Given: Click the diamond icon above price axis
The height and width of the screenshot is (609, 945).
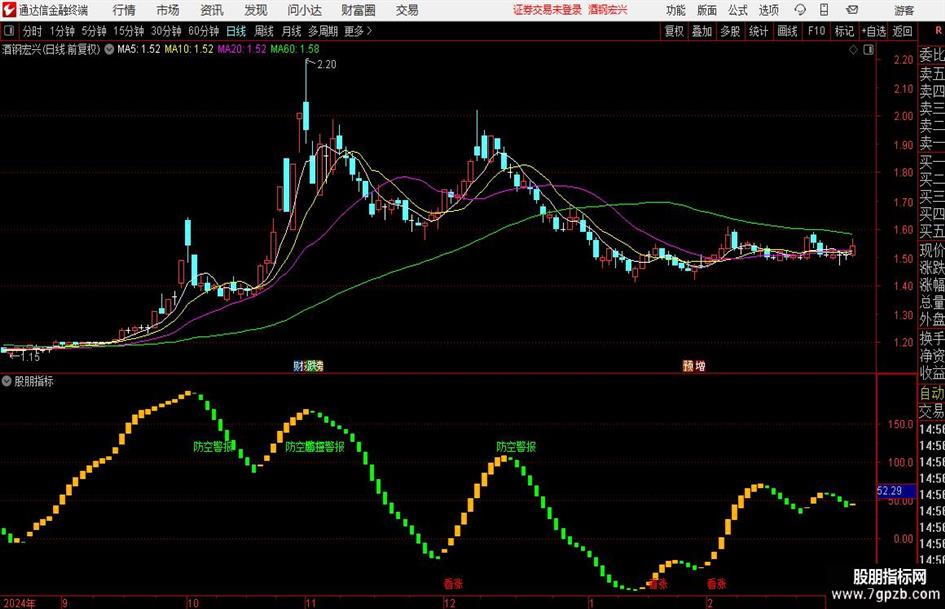Looking at the screenshot, I should [x=853, y=50].
